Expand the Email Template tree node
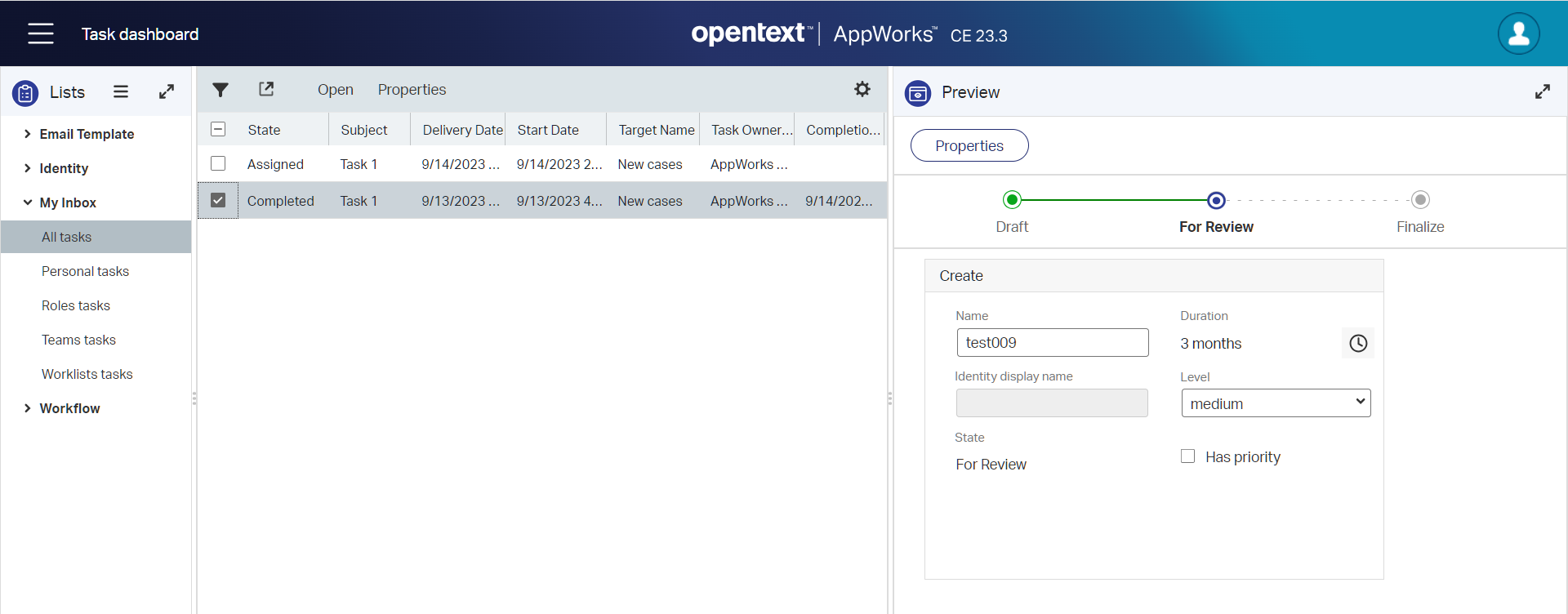Screen dimensions: 1568x614 click(28, 134)
